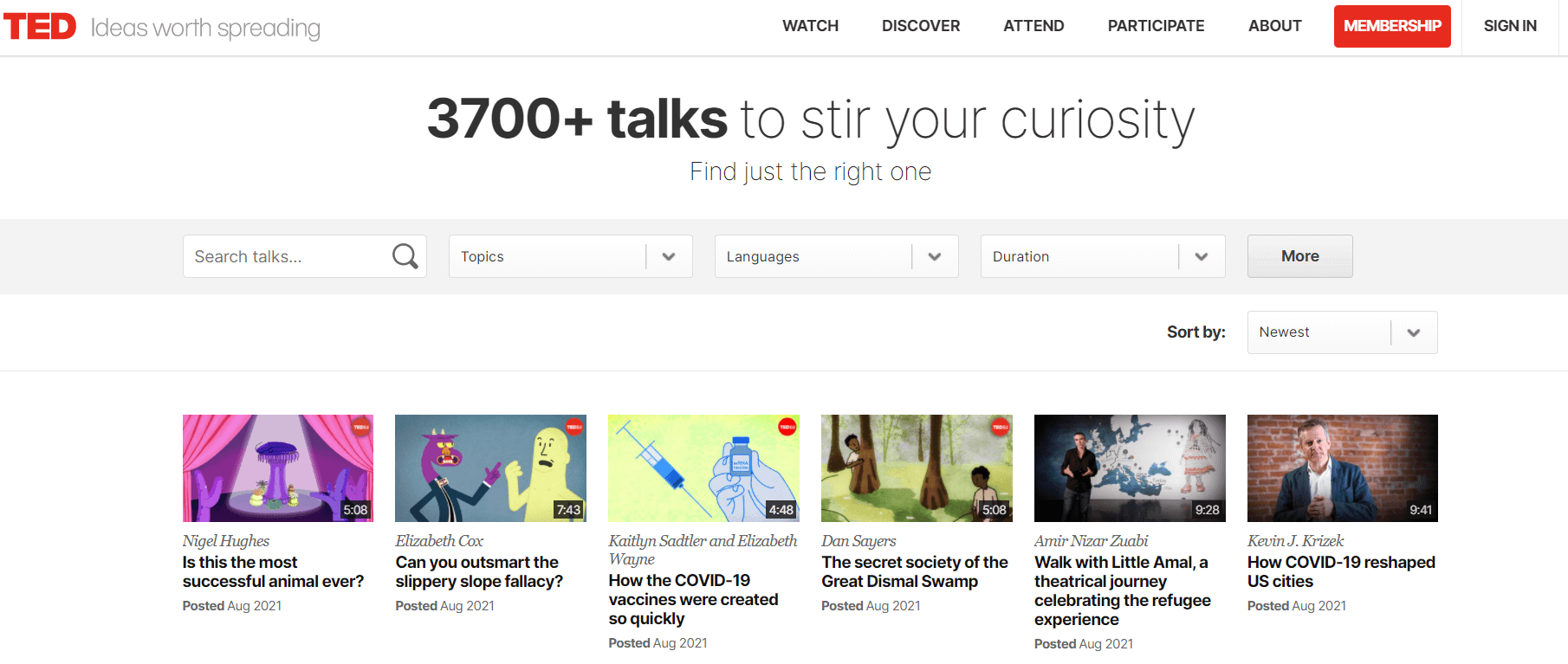Click the TED-Ed badge on syringe thumbnail
The image size is (1568, 664).
[787, 427]
